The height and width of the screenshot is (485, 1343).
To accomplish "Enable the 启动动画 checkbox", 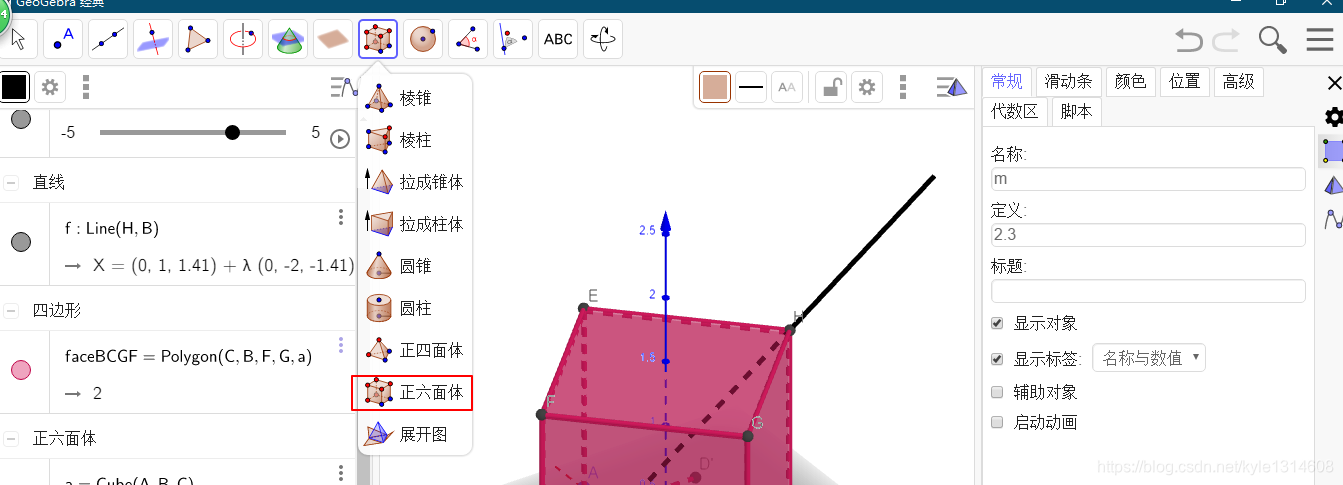I will pos(997,422).
